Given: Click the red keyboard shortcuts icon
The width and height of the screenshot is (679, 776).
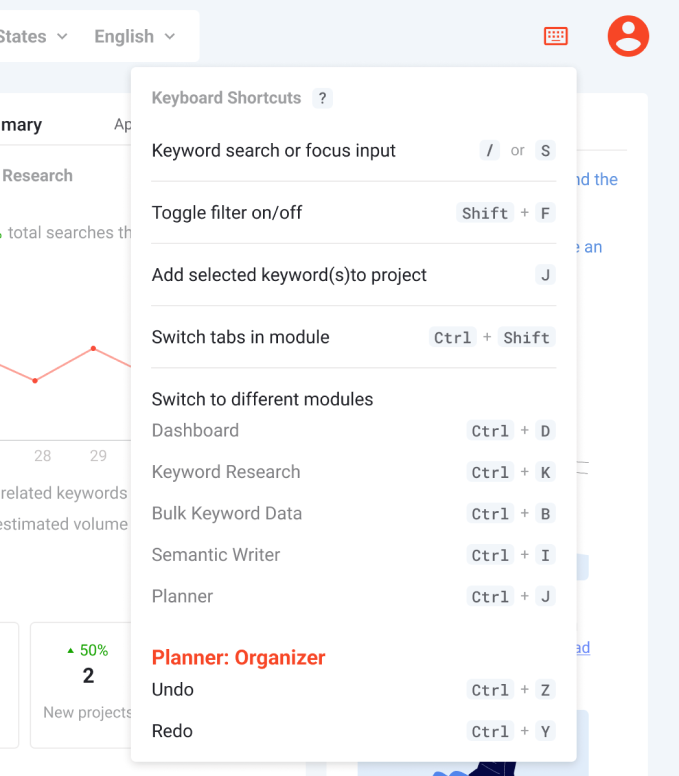Looking at the screenshot, I should [556, 36].
